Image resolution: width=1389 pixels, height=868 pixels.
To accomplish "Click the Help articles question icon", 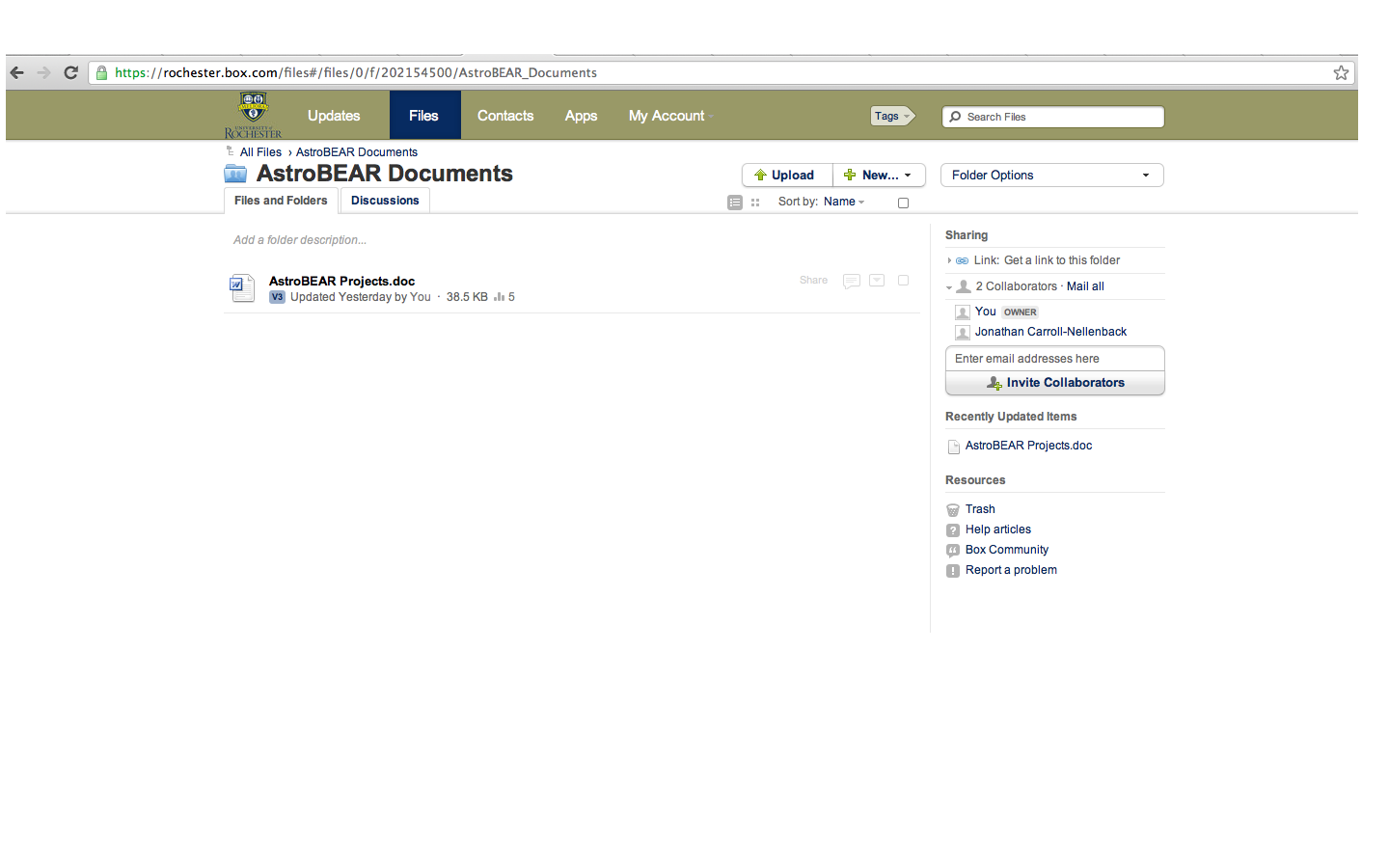I will (x=953, y=529).
